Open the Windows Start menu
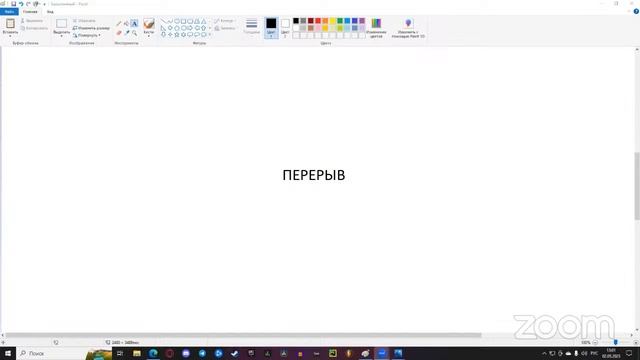Viewport: 640px width, 360px height. click(x=8, y=353)
